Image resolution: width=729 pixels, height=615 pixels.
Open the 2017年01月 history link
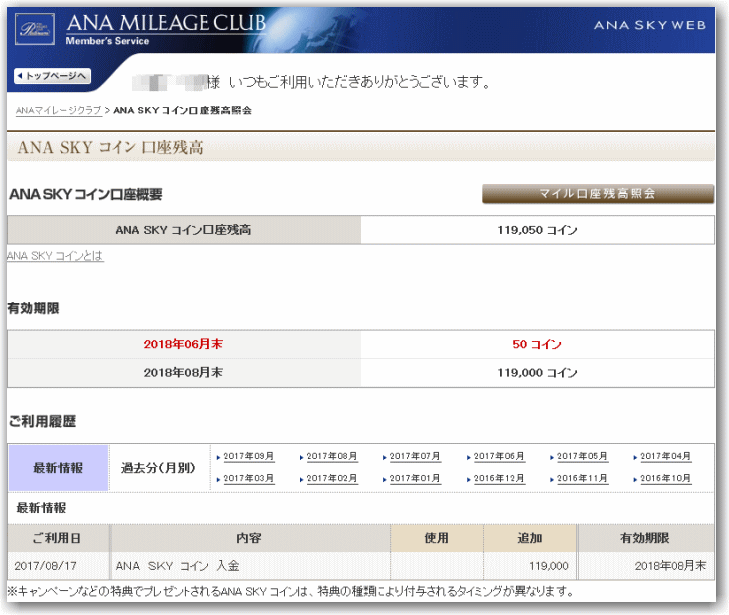415,478
